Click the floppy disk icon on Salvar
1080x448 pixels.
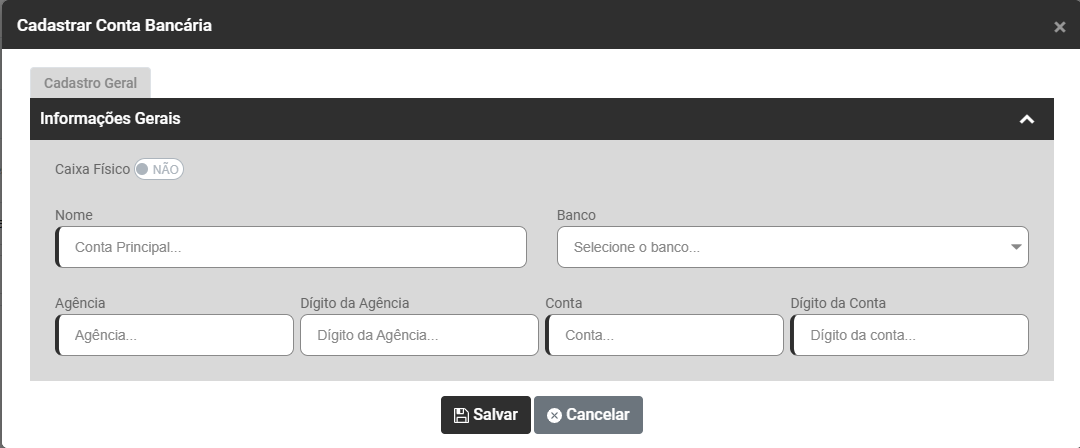[x=461, y=415]
